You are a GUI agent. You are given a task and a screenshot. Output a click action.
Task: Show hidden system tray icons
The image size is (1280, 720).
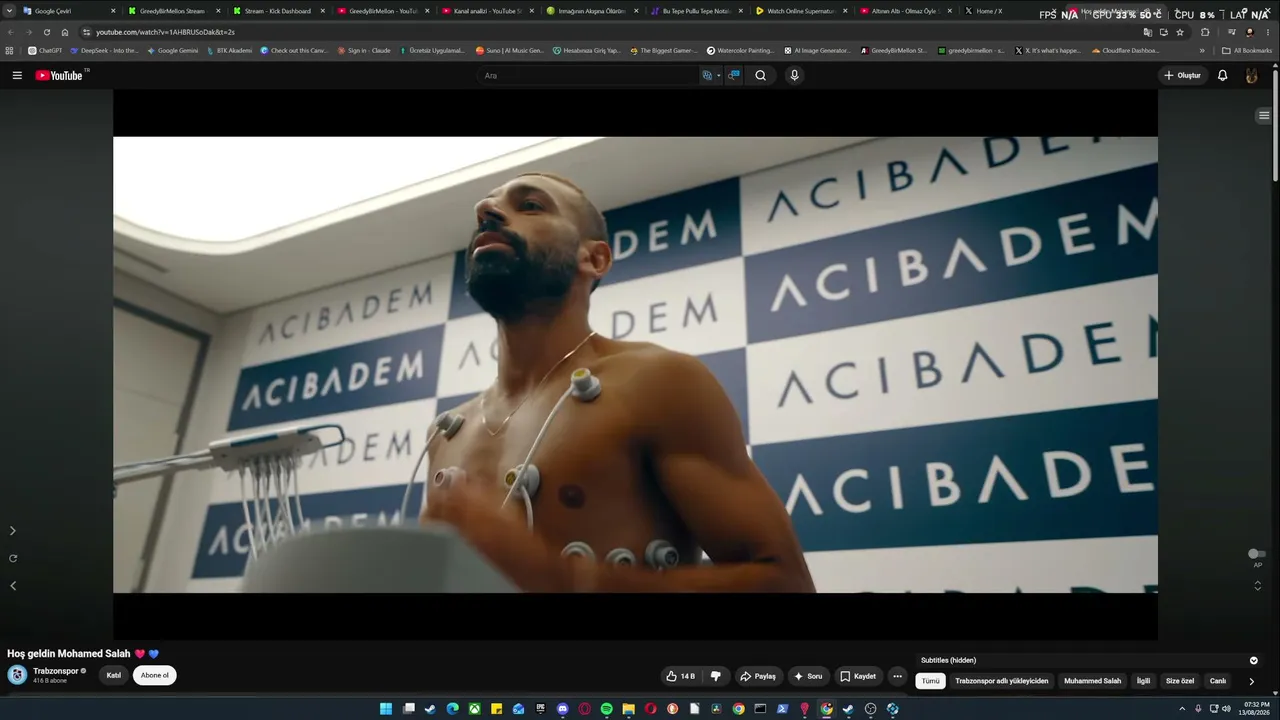1183,709
